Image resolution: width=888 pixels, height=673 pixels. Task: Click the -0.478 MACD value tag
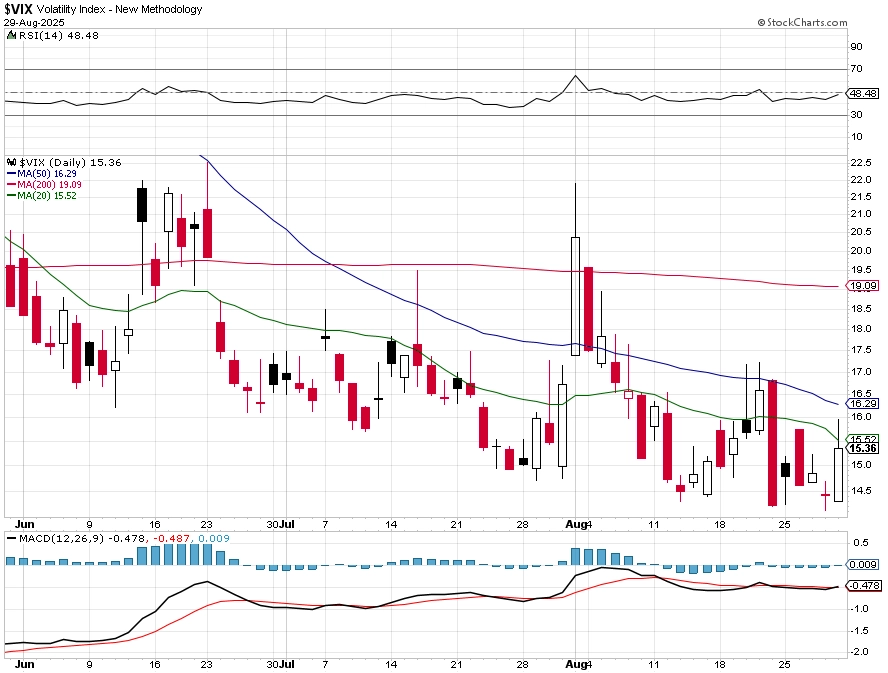(863, 586)
